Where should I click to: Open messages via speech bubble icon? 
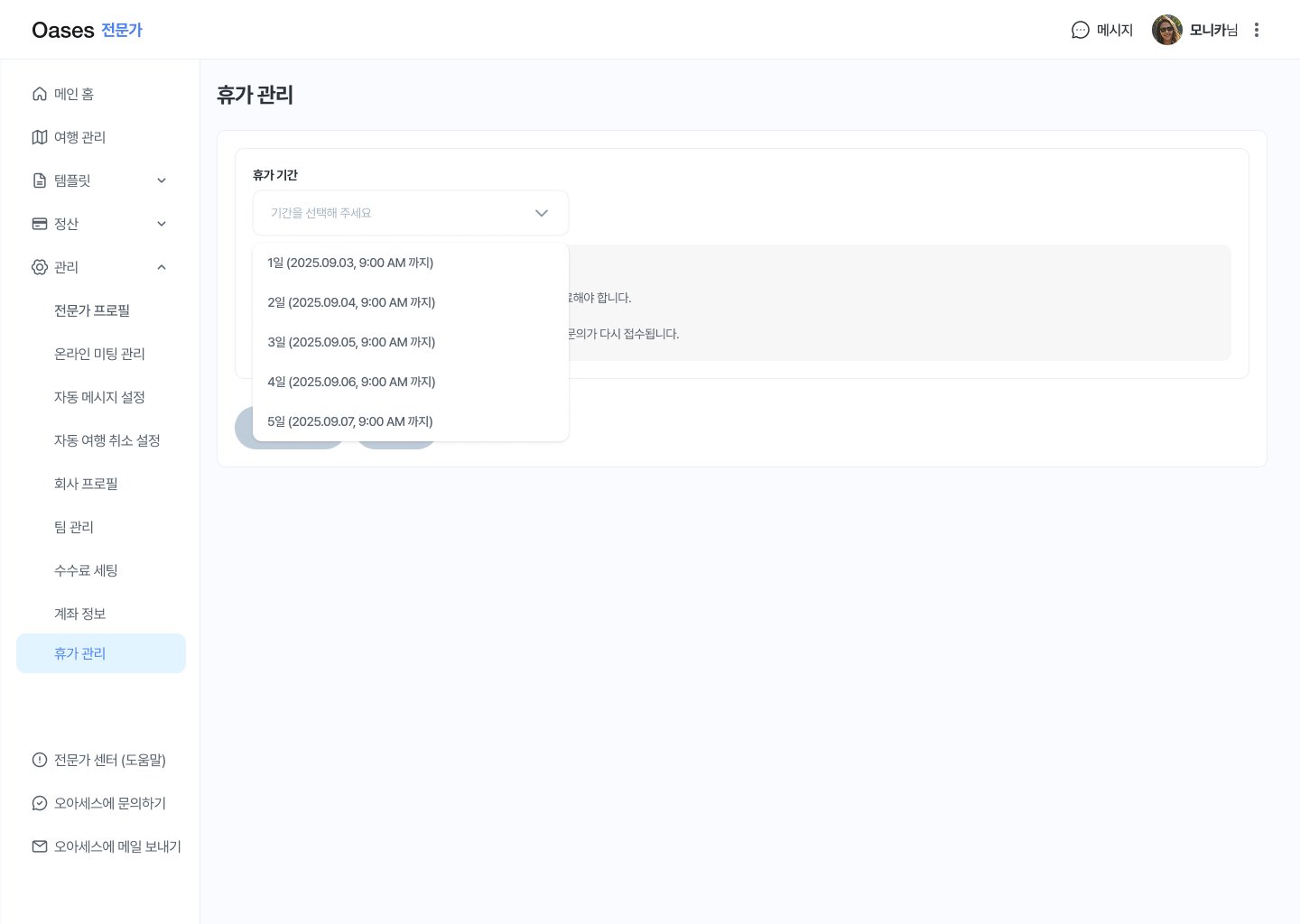[1080, 30]
